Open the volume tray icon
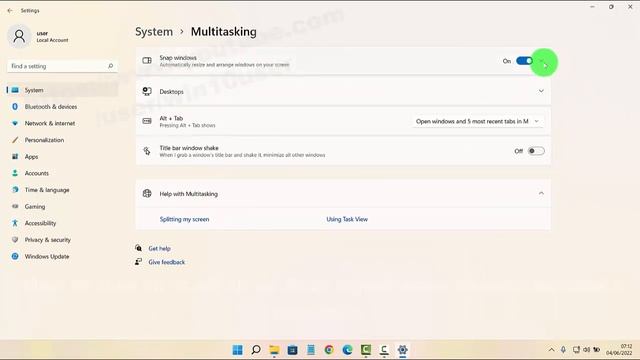 click(x=587, y=350)
